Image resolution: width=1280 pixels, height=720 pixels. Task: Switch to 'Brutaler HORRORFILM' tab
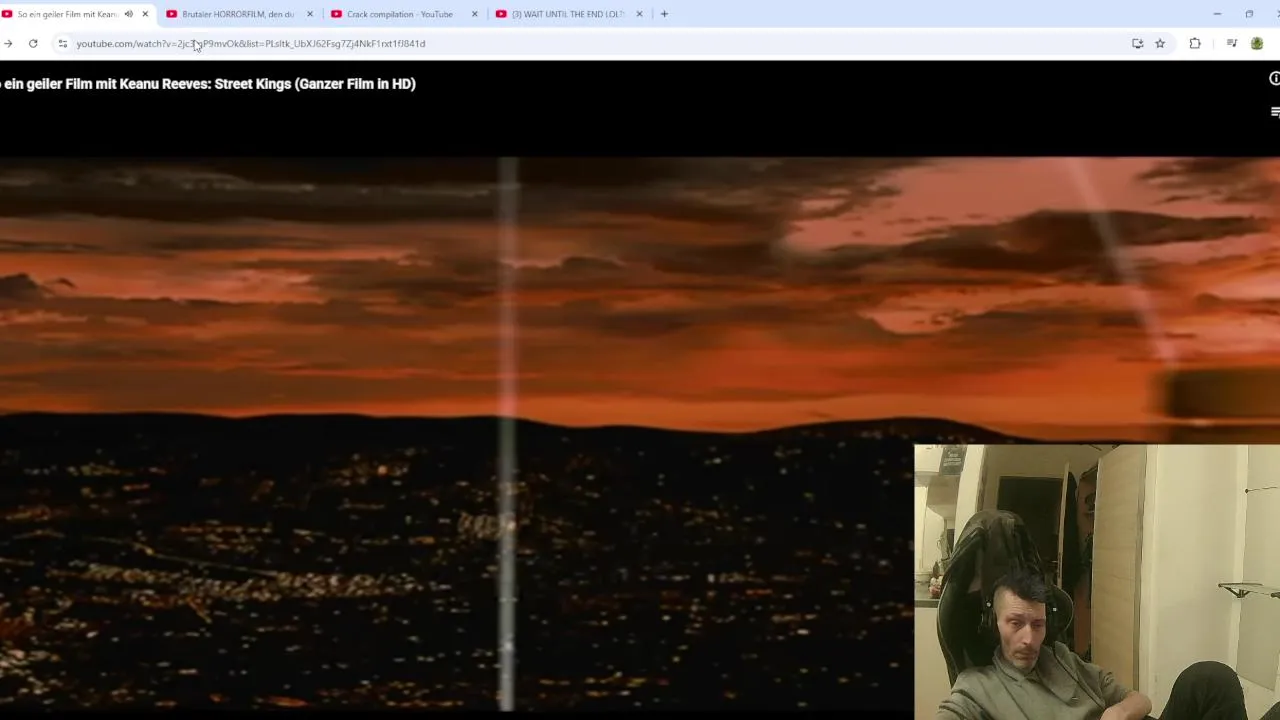pos(238,14)
